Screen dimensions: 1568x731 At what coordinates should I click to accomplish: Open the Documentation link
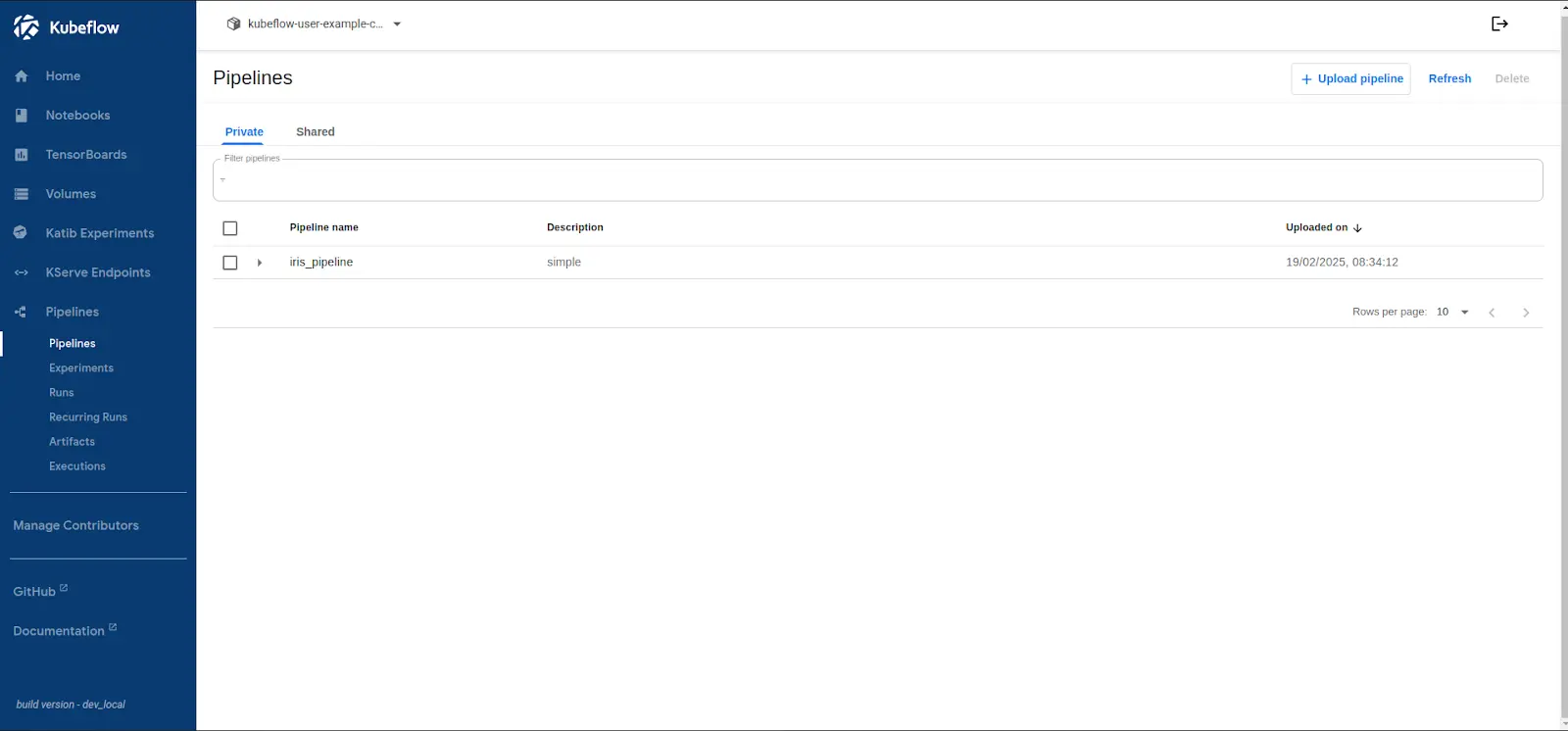pos(59,631)
